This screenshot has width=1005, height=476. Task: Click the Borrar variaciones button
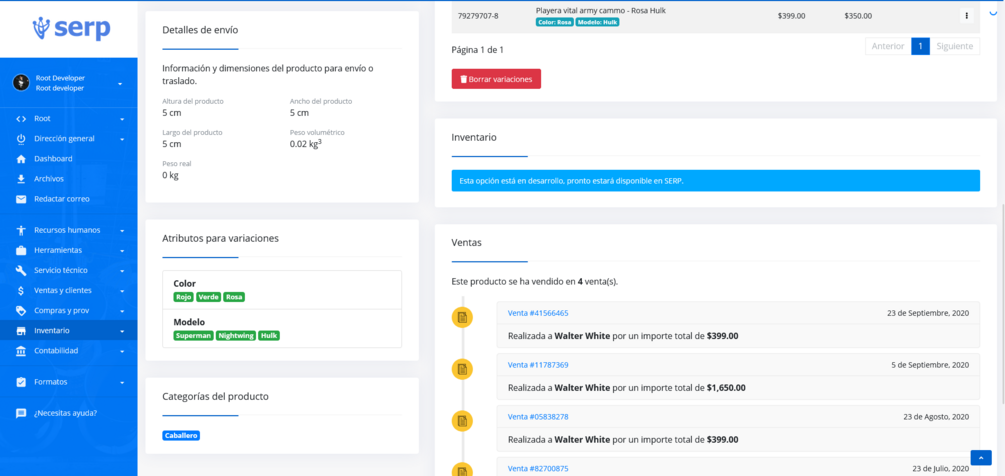[496, 79]
